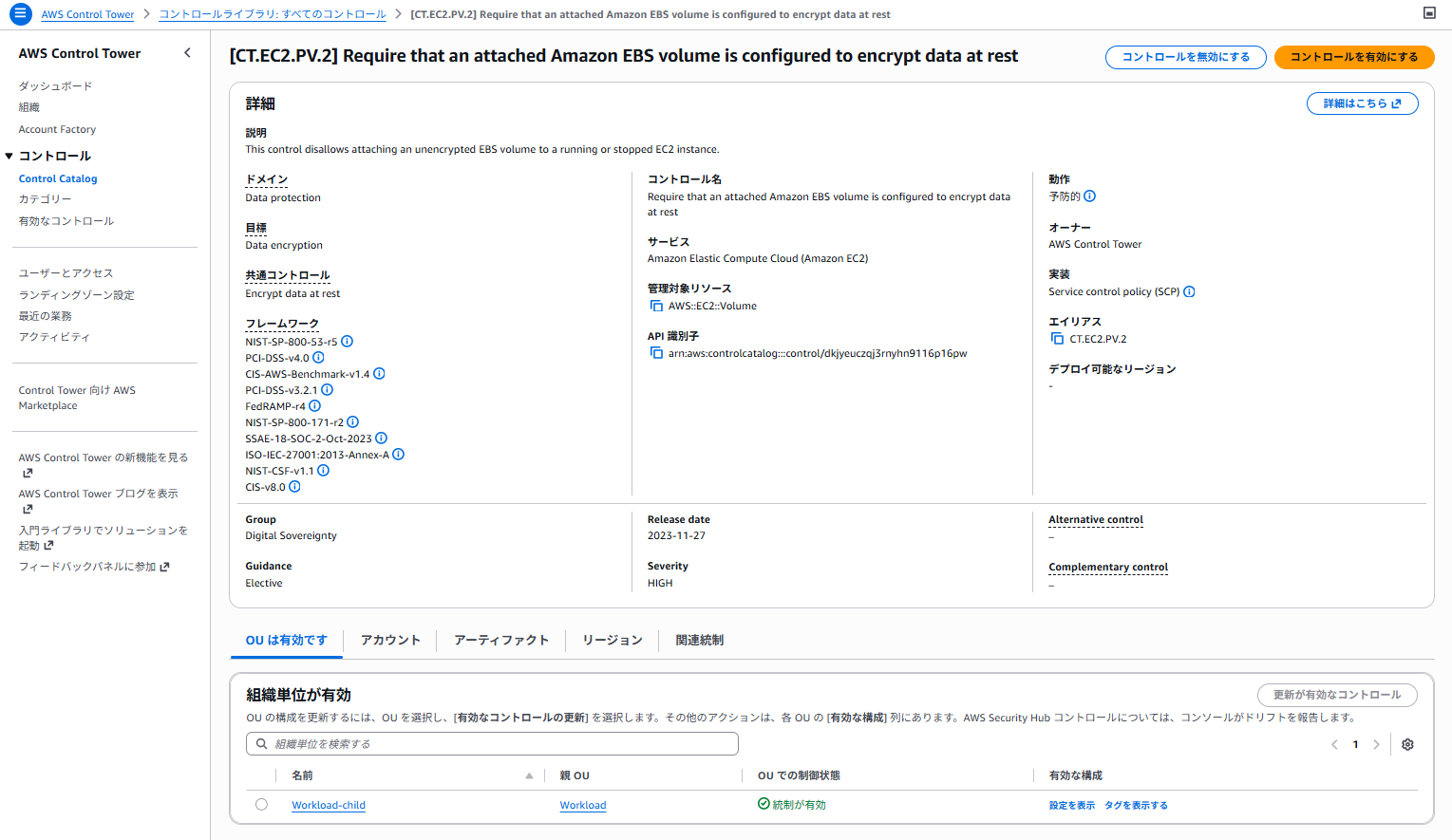Sort table by 名前 column arrow

pos(529,775)
